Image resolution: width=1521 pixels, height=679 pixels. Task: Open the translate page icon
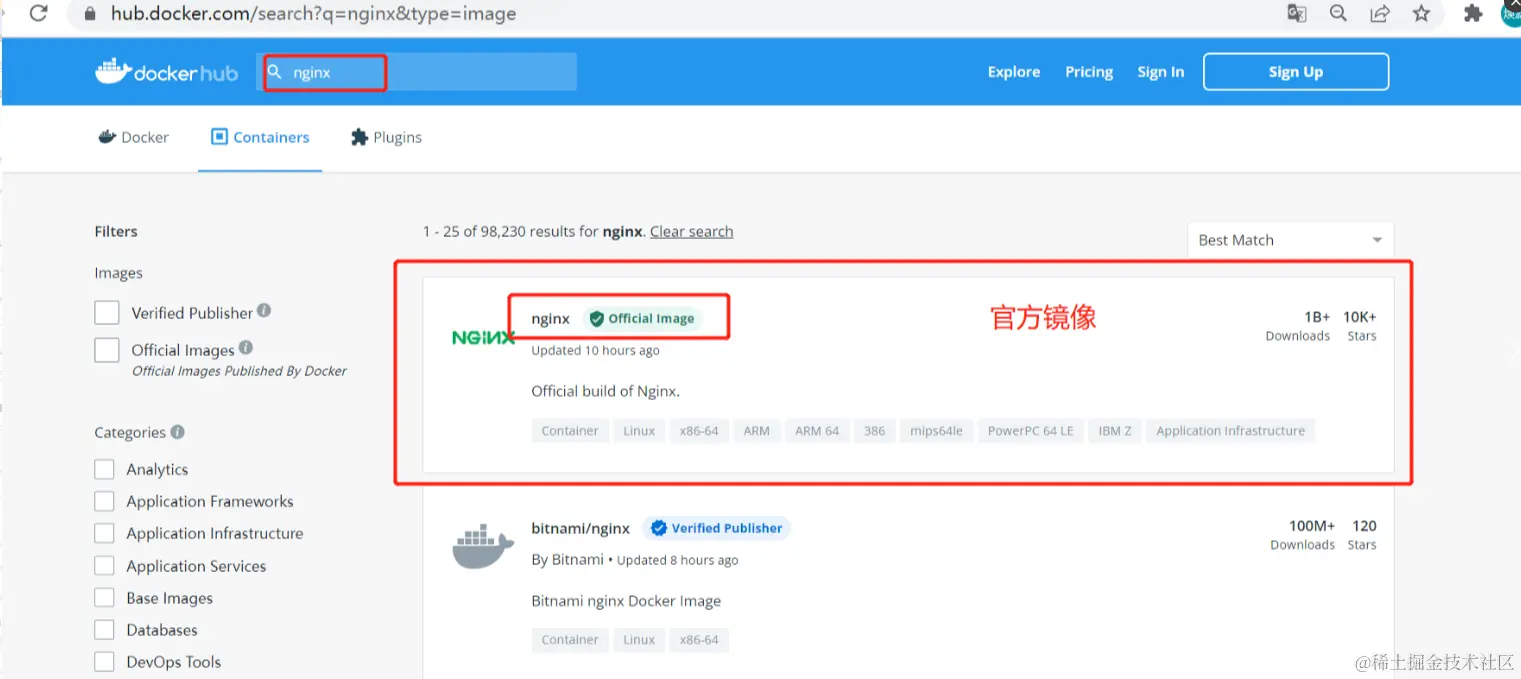click(x=1297, y=14)
